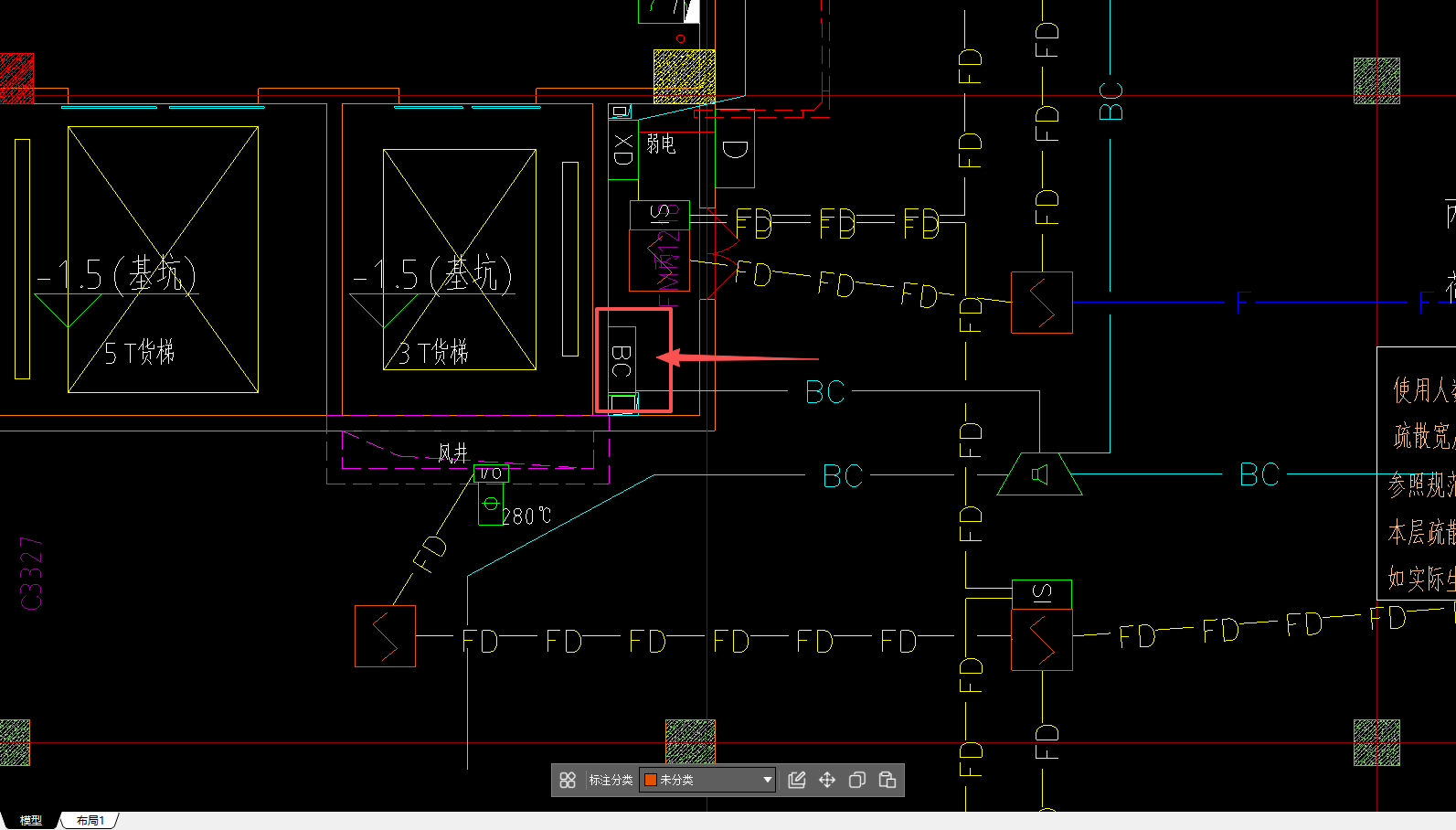The width and height of the screenshot is (1456, 830).
Task: Select the device symbol on blue F line
Action: click(1042, 303)
